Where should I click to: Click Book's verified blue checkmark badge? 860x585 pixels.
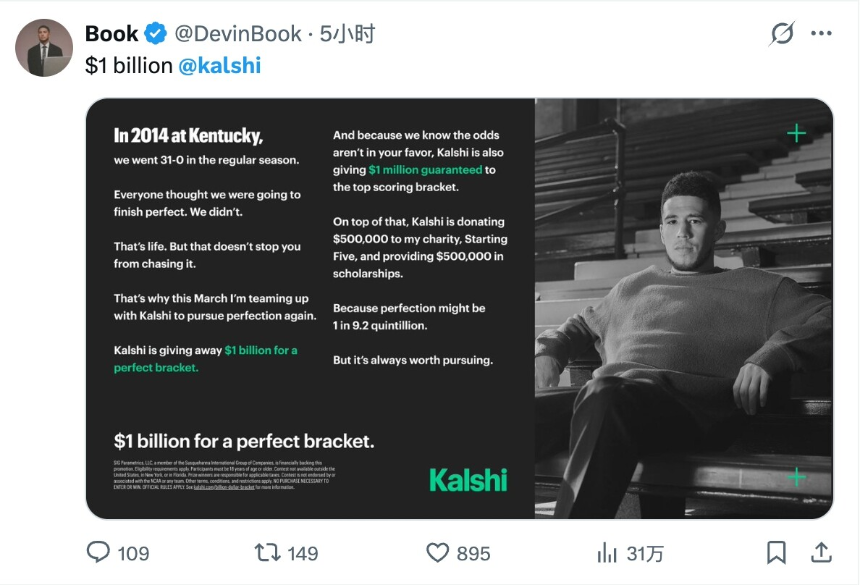pyautogui.click(x=156, y=32)
